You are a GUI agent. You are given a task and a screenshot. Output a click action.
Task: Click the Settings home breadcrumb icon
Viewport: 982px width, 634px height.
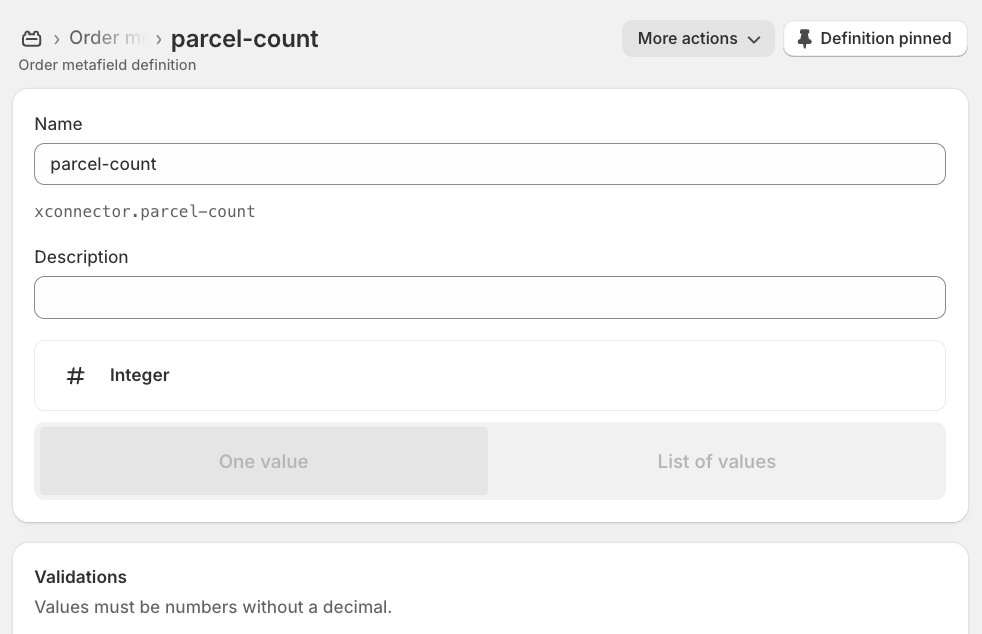point(31,39)
